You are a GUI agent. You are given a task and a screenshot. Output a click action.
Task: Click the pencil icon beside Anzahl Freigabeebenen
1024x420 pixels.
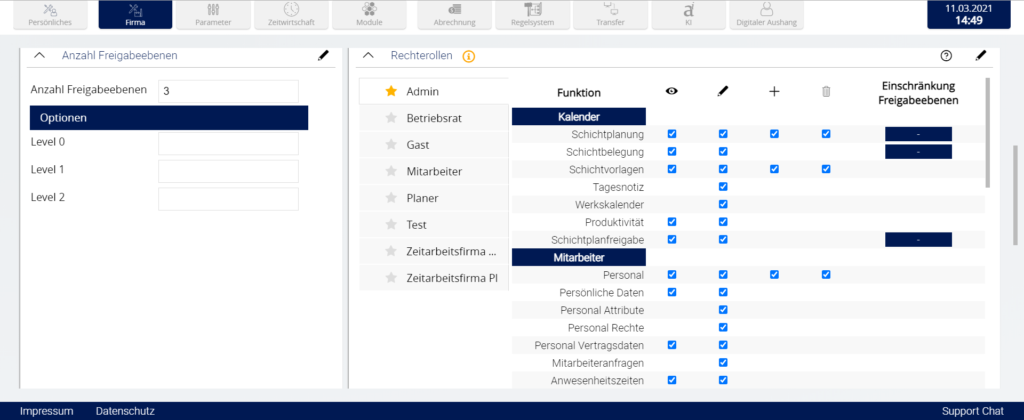pyautogui.click(x=323, y=56)
